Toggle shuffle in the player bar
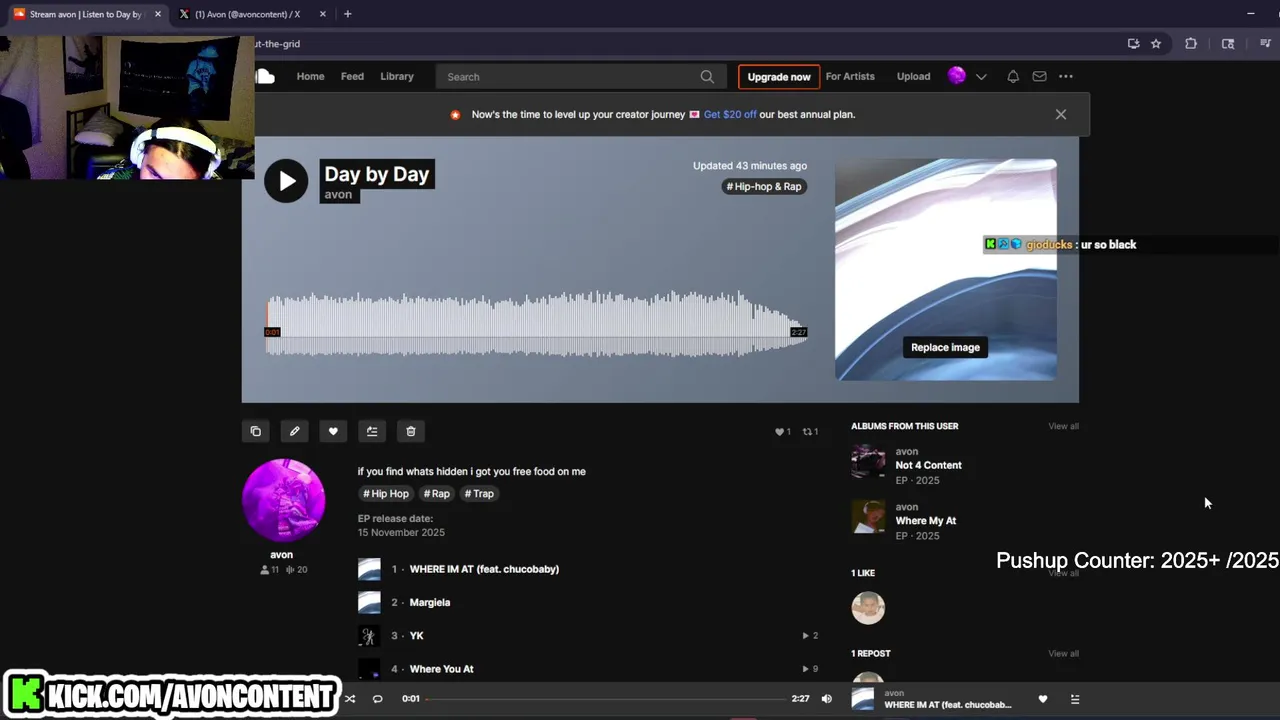The width and height of the screenshot is (1280, 720). tap(350, 699)
